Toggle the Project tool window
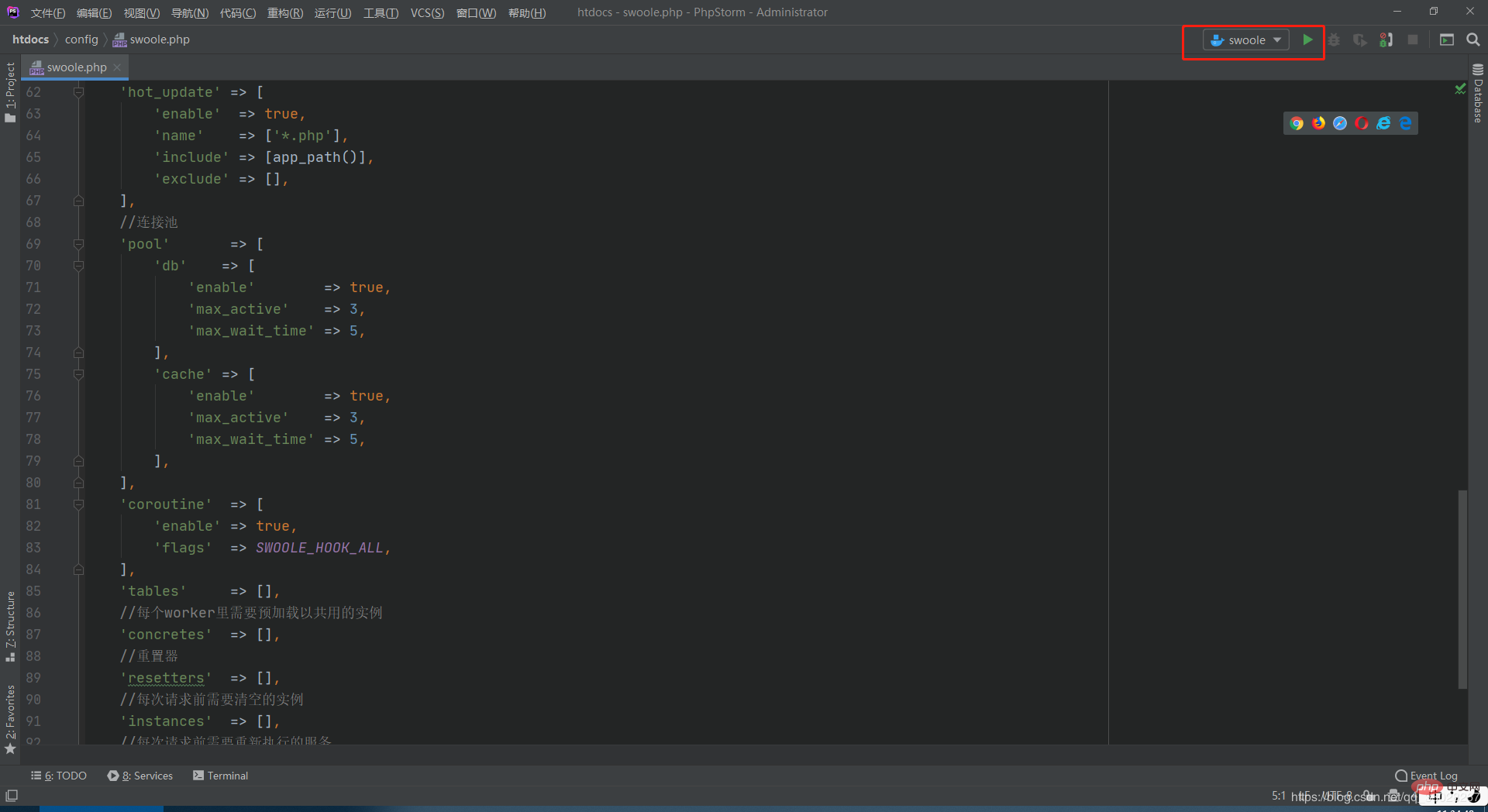The width and height of the screenshot is (1488, 812). click(10, 91)
